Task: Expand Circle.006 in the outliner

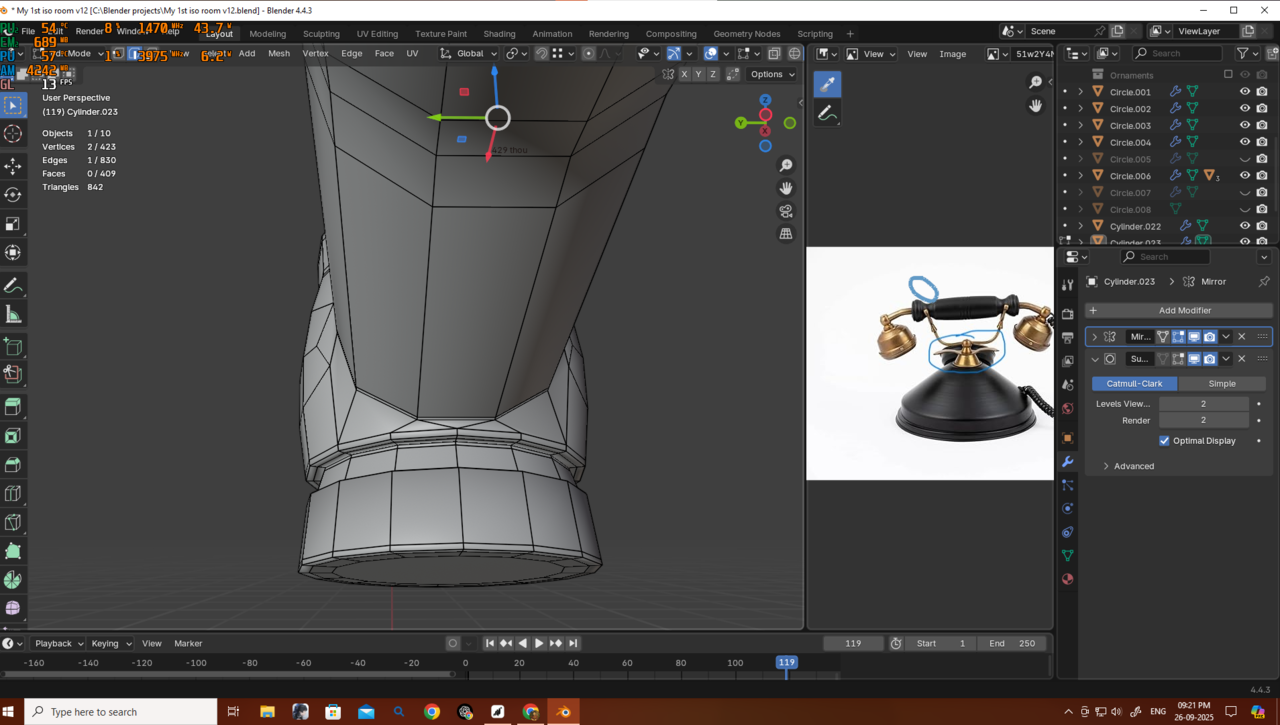Action: point(1080,176)
